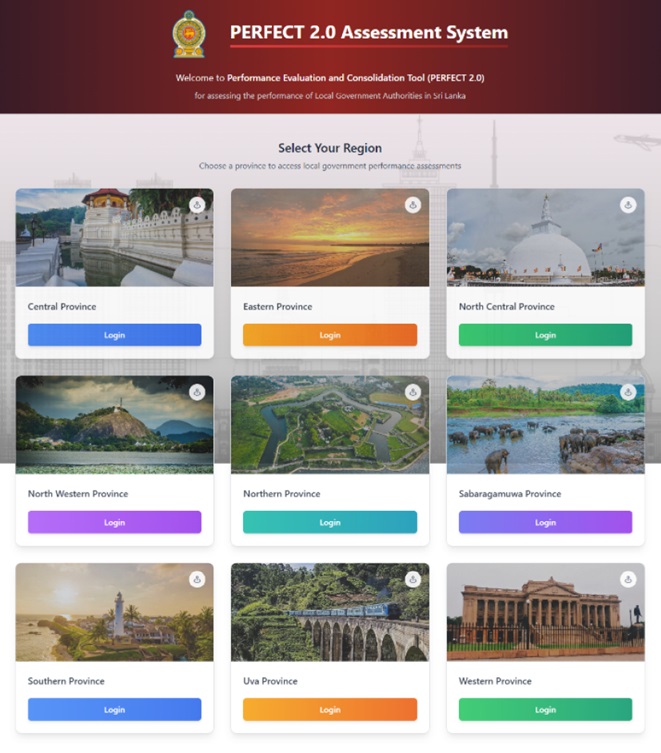Select the Western Province Login button

(545, 709)
